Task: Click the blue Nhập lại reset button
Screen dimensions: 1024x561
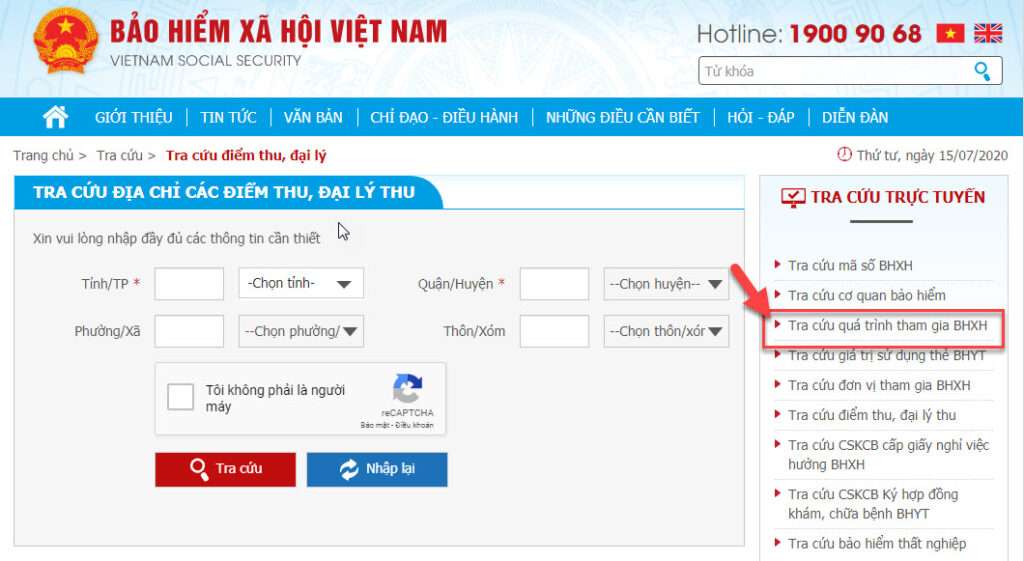Action: pos(377,469)
